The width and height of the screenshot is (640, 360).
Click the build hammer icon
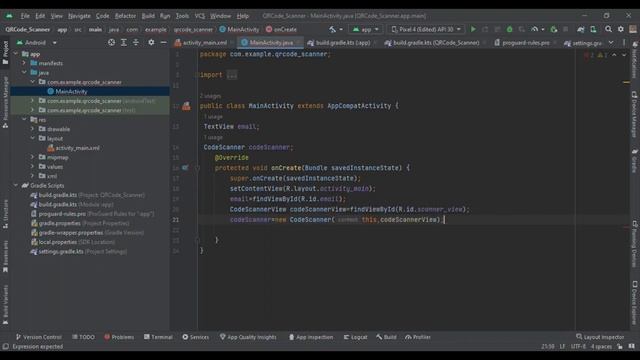[x=333, y=29]
